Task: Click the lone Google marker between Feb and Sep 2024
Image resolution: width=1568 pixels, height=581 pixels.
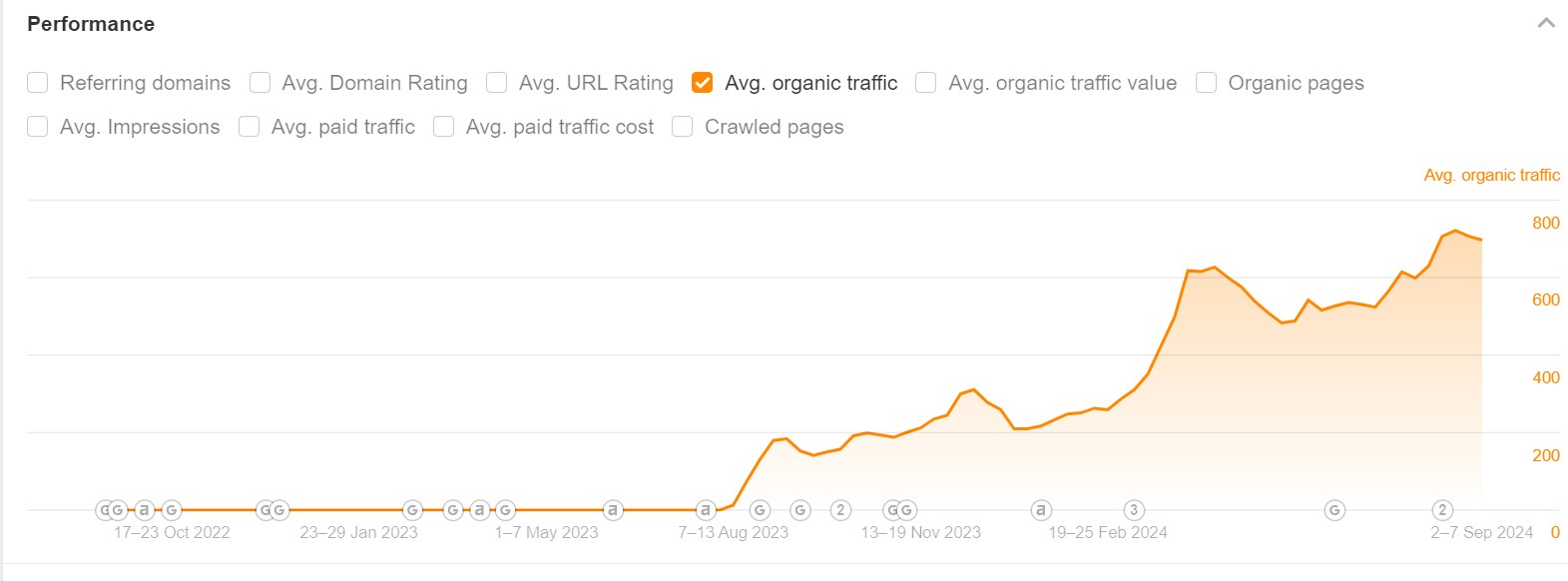Action: [x=1334, y=510]
